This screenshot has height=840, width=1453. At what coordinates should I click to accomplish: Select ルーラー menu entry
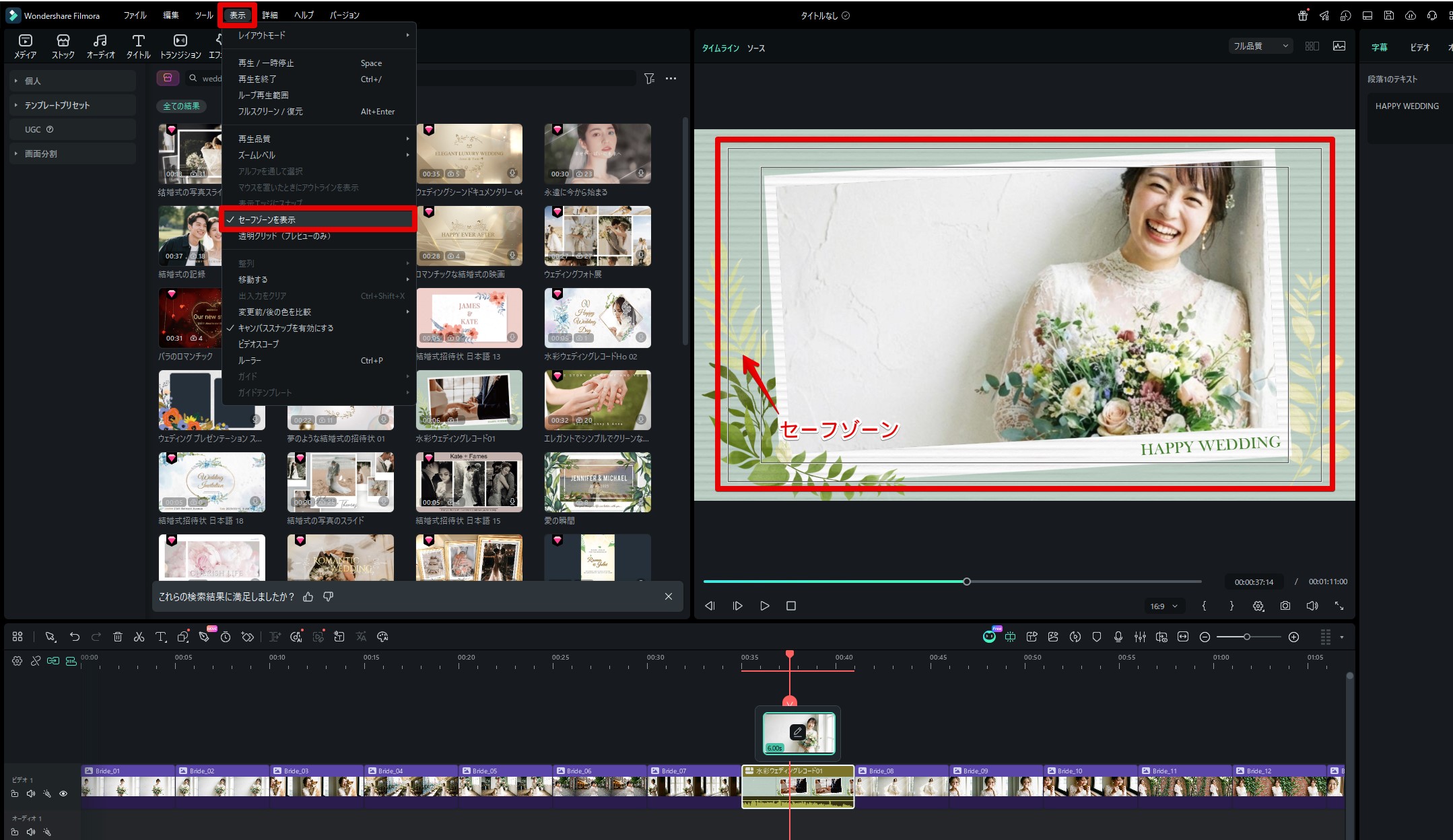[318, 360]
